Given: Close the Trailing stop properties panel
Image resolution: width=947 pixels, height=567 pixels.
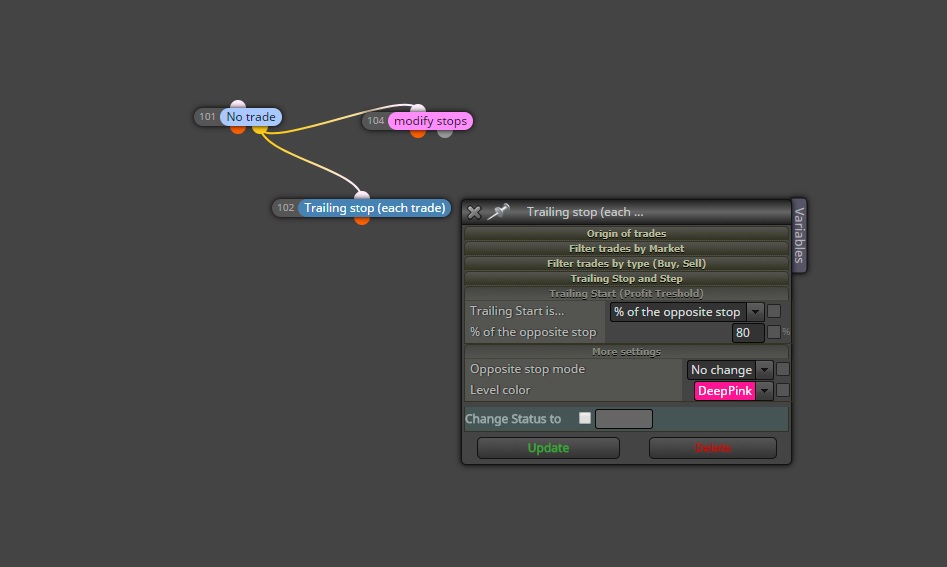Looking at the screenshot, I should (x=474, y=212).
